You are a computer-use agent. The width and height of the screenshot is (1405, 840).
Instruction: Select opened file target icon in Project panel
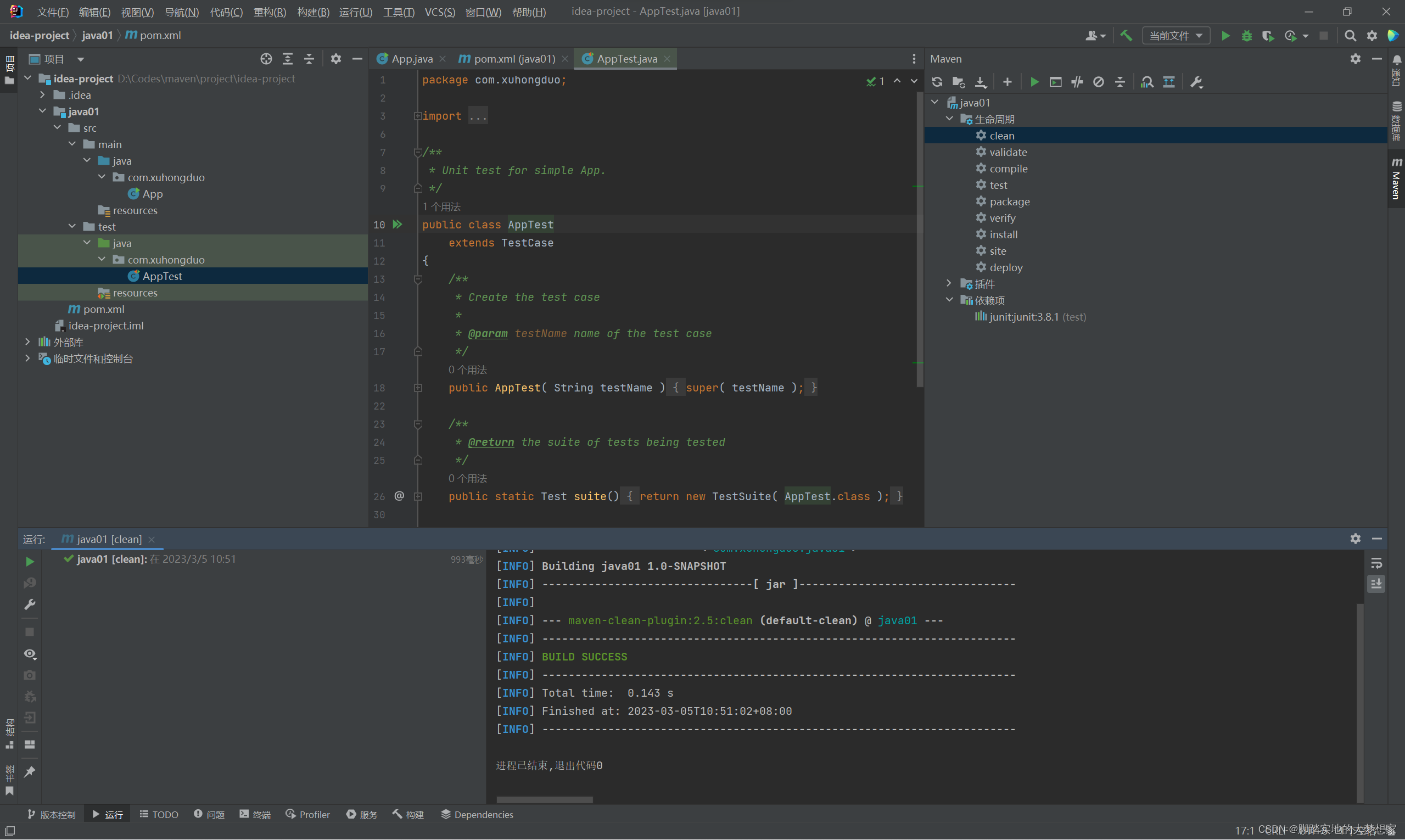click(266, 59)
